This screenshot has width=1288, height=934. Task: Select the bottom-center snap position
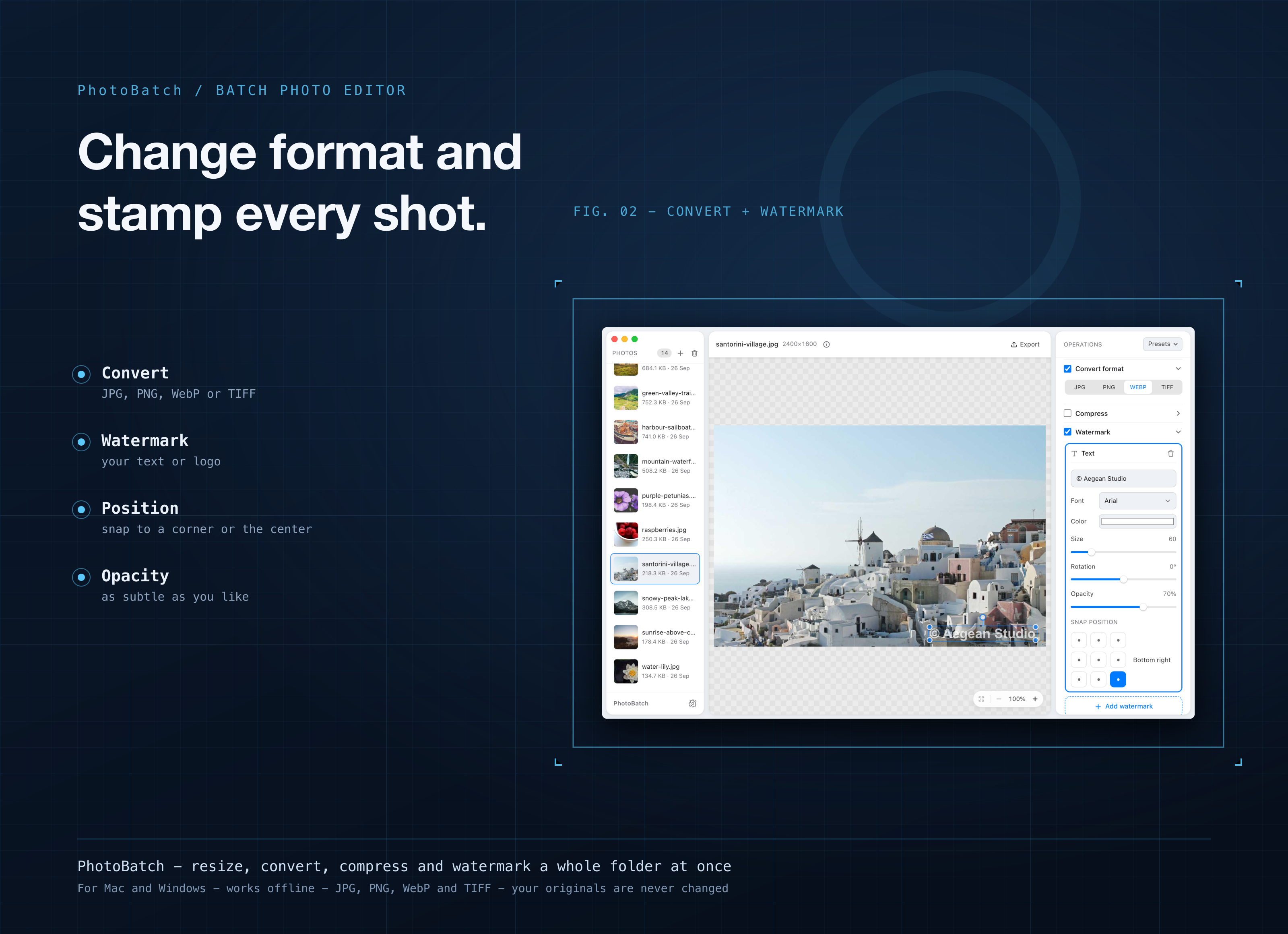click(x=1098, y=680)
